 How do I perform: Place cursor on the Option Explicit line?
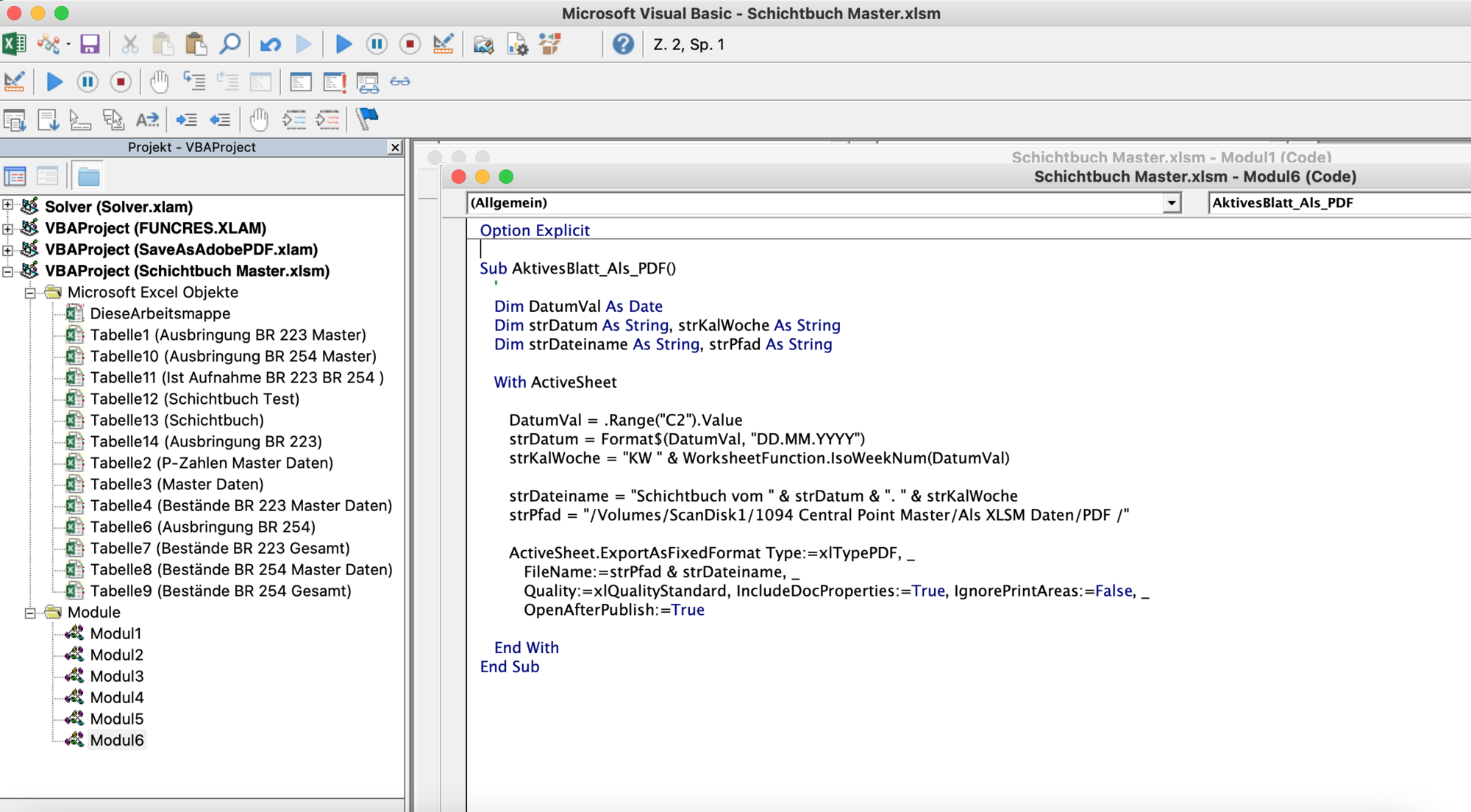(535, 230)
